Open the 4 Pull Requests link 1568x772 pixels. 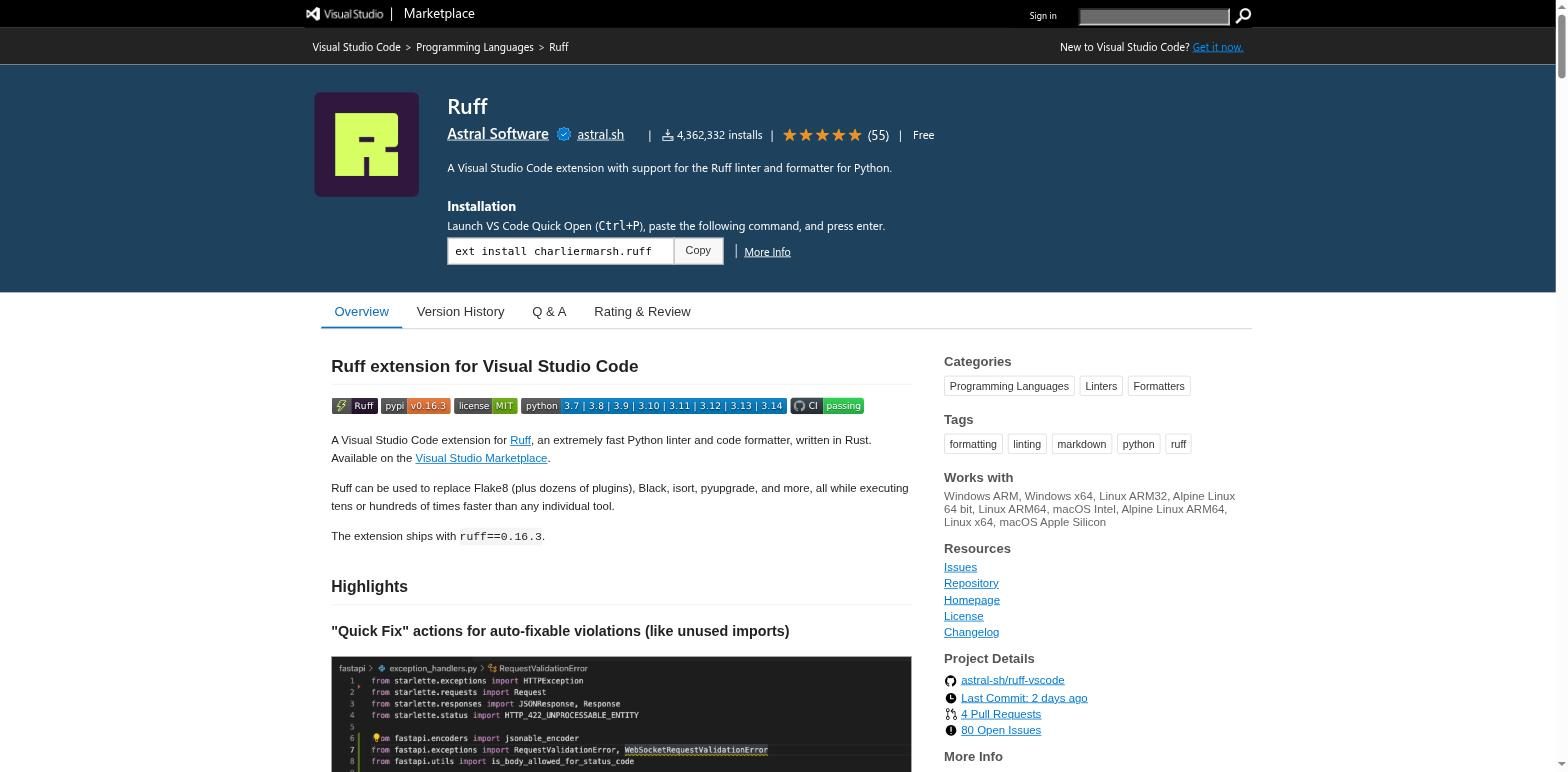click(1001, 714)
